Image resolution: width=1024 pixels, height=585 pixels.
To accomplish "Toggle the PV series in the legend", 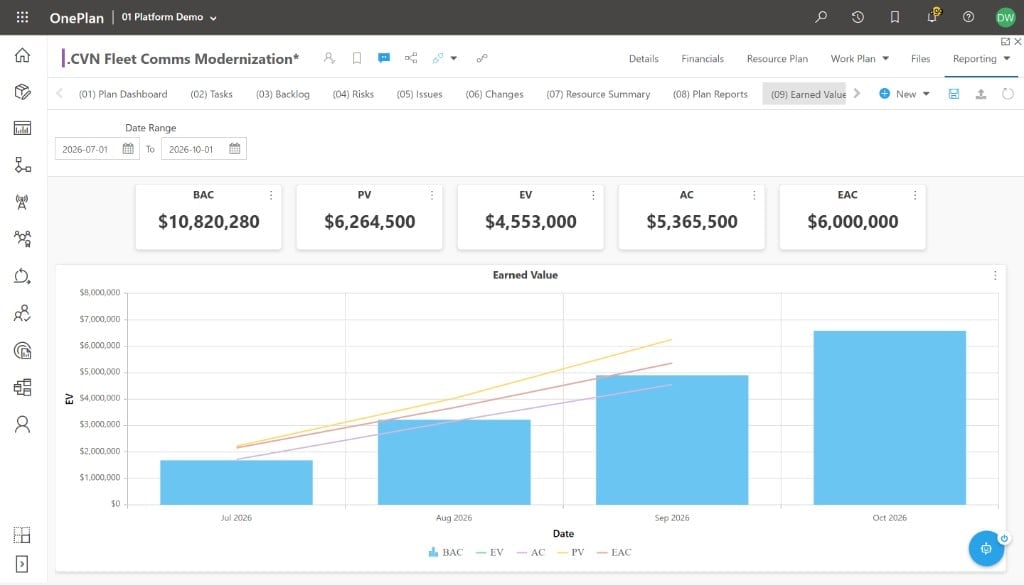I will click(571, 552).
